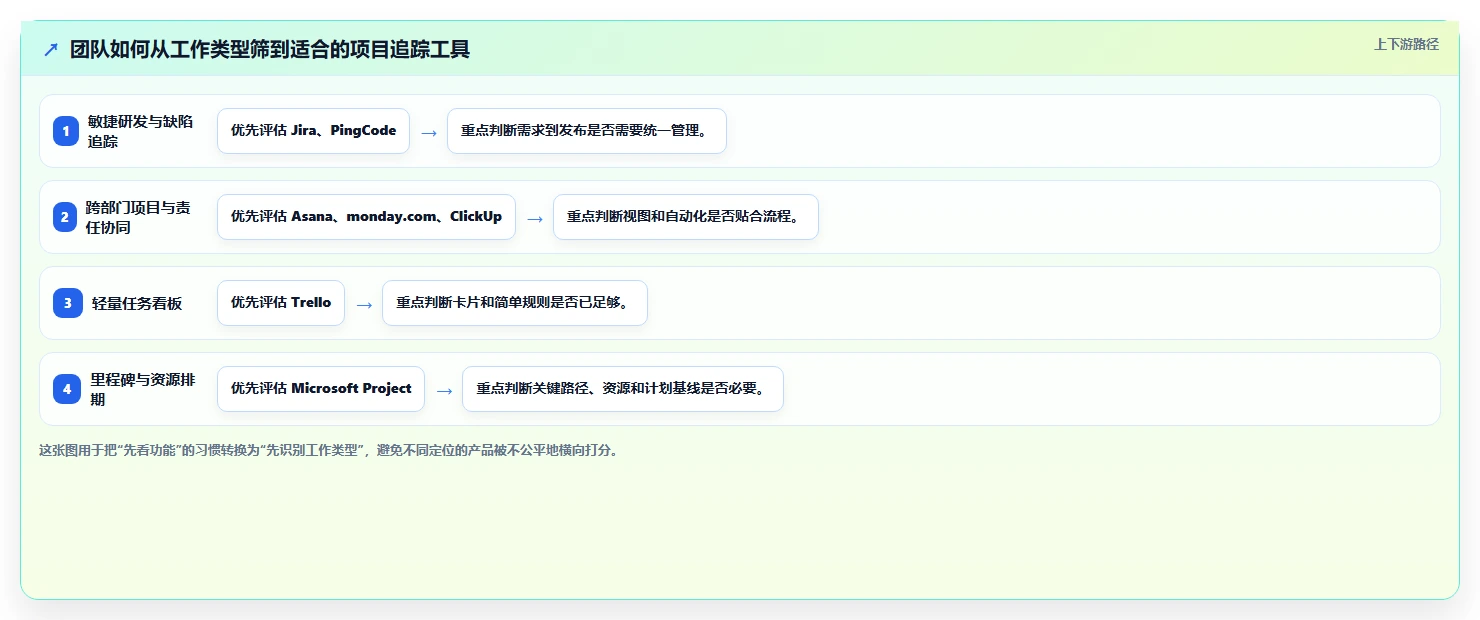Screen dimensions: 1480x620
Task: Click the 优先评估 Trello box
Action: (281, 303)
